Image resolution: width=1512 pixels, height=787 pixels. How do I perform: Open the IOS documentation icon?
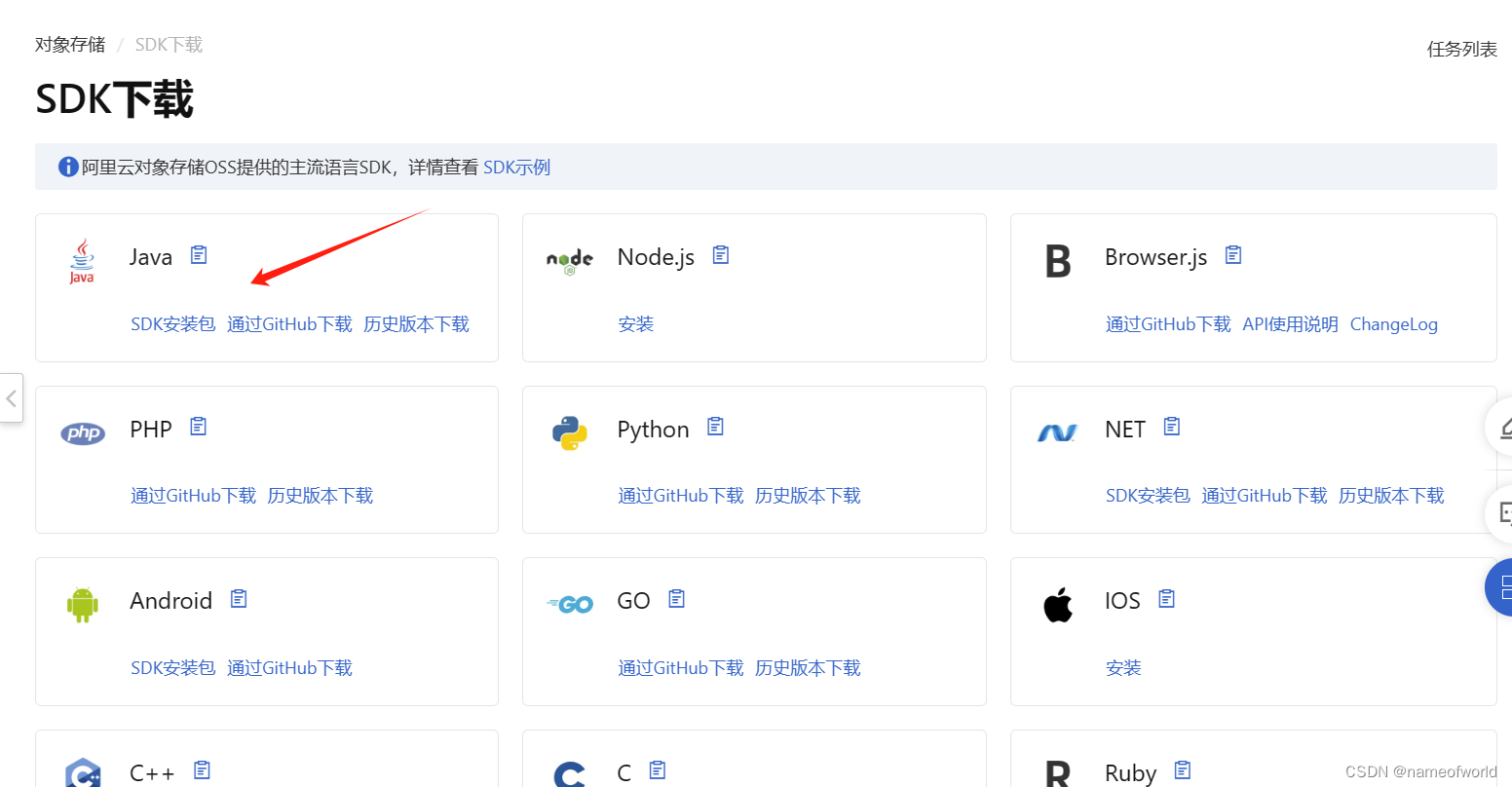1167,599
